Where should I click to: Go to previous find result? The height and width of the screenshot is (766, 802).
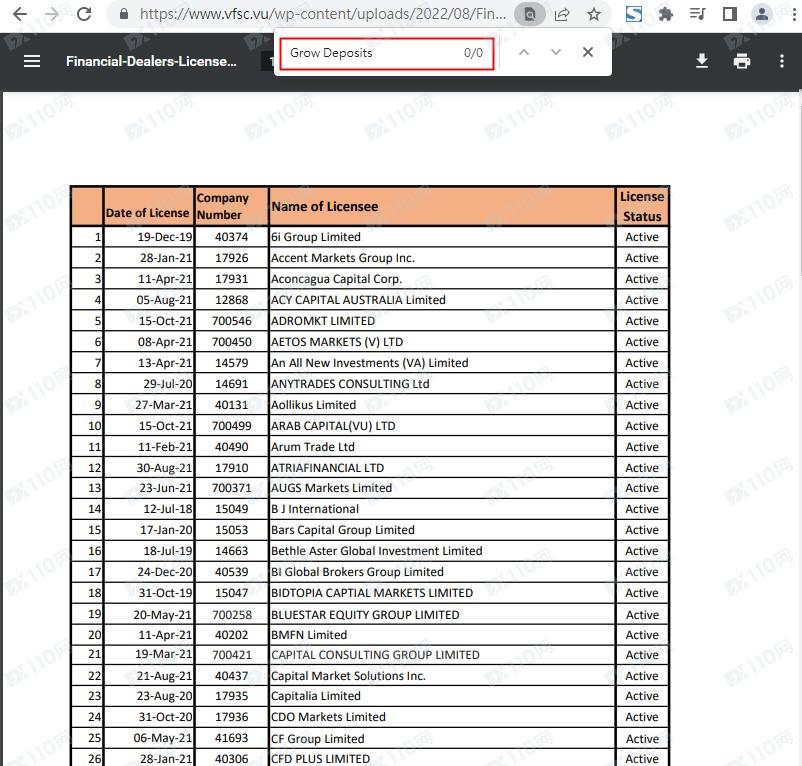click(523, 52)
